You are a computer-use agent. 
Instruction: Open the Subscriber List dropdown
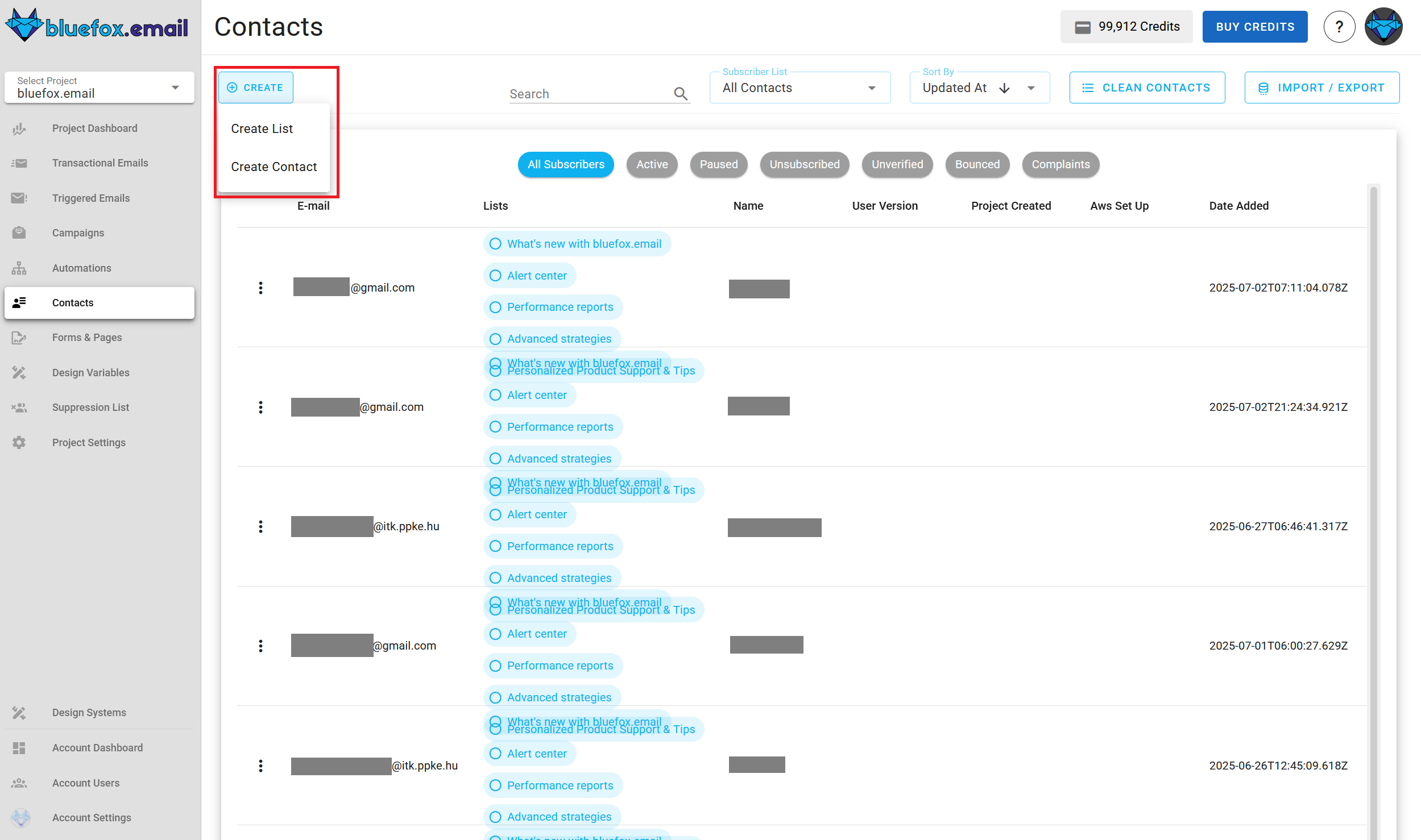point(800,88)
